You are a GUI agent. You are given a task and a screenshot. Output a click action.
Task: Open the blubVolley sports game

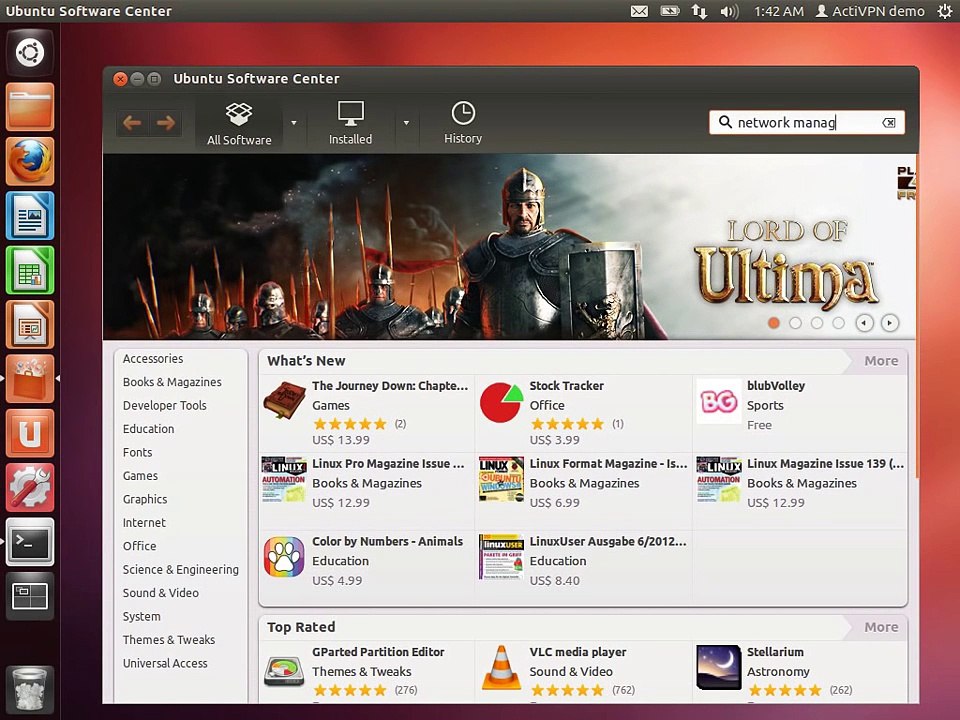800,412
